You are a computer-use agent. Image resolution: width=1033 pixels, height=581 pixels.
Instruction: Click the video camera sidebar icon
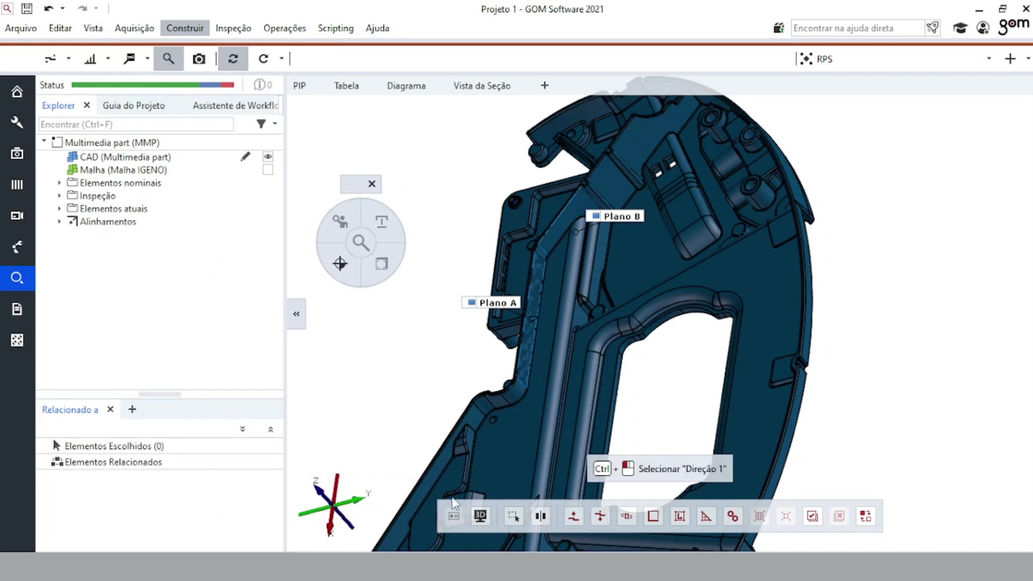pyautogui.click(x=17, y=215)
